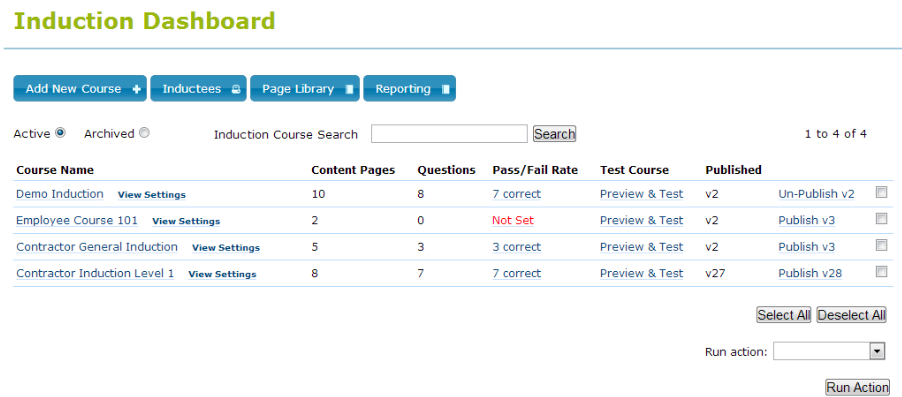The image size is (902, 397).
Task: View Settings for Contractor Induction Level 1
Action: 222,274
